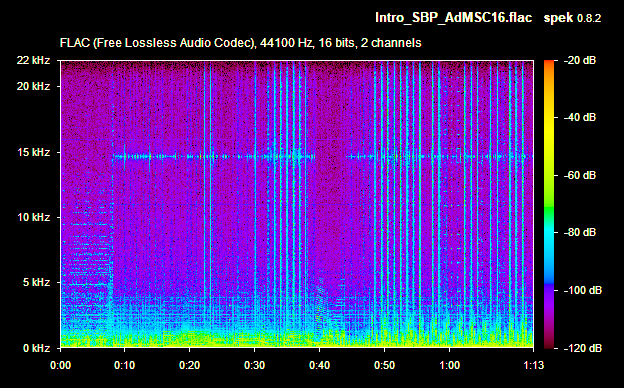Click the 0 kHz frequency axis label
This screenshot has width=624, height=388.
click(x=36, y=348)
